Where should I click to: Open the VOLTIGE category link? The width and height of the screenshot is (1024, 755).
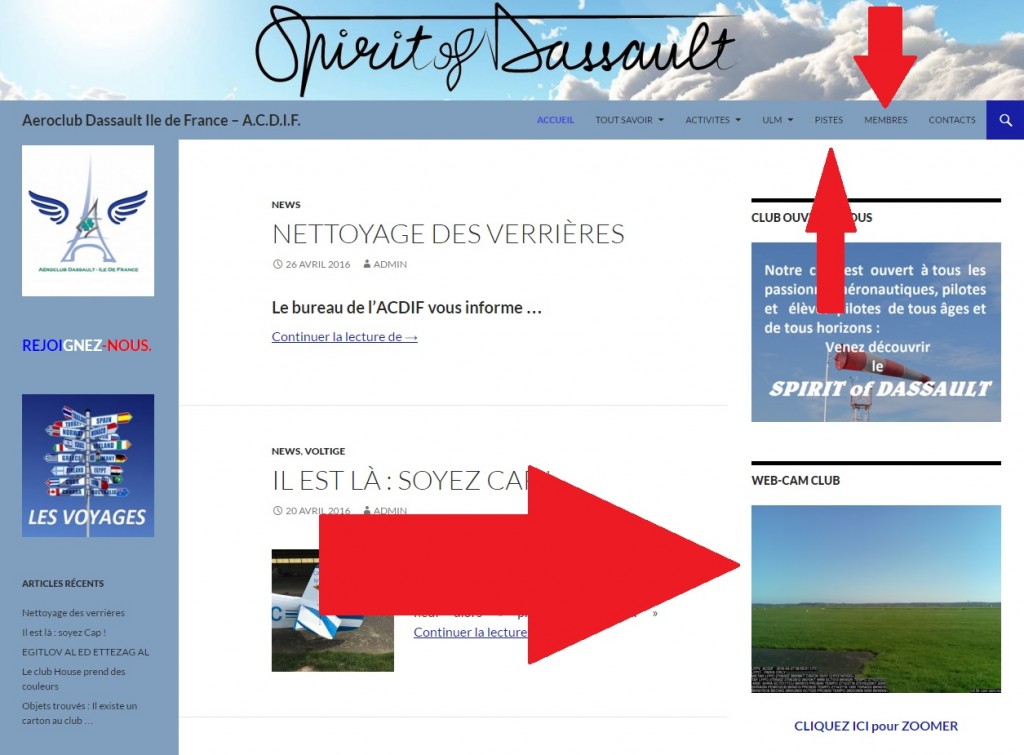(325, 451)
